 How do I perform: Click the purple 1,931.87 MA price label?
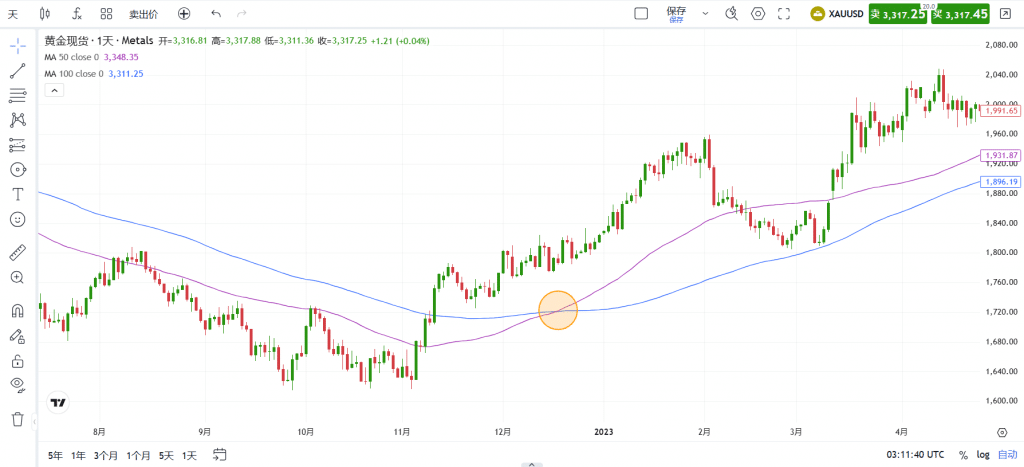(1000, 155)
